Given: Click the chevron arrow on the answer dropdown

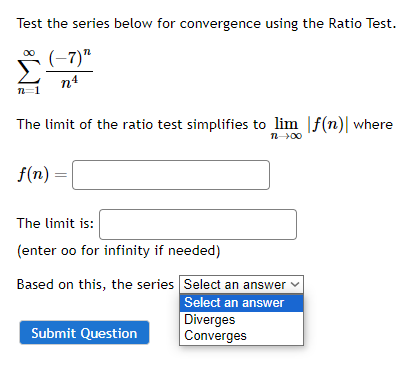Looking at the screenshot, I should click(x=295, y=284).
